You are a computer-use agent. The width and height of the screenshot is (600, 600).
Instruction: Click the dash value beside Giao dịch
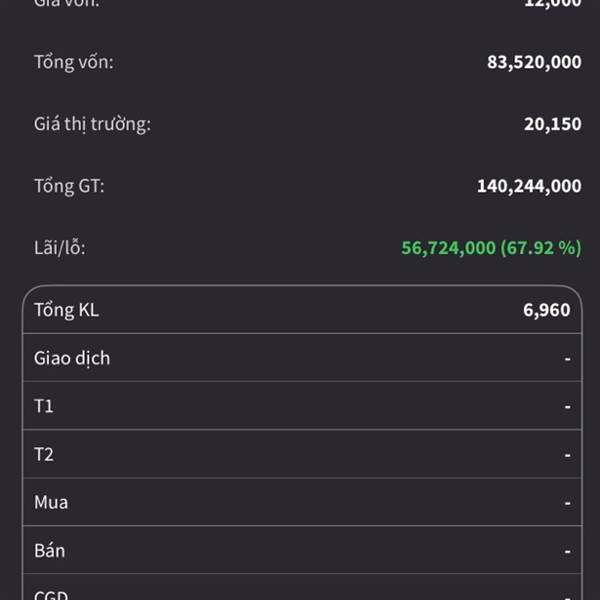(x=567, y=358)
